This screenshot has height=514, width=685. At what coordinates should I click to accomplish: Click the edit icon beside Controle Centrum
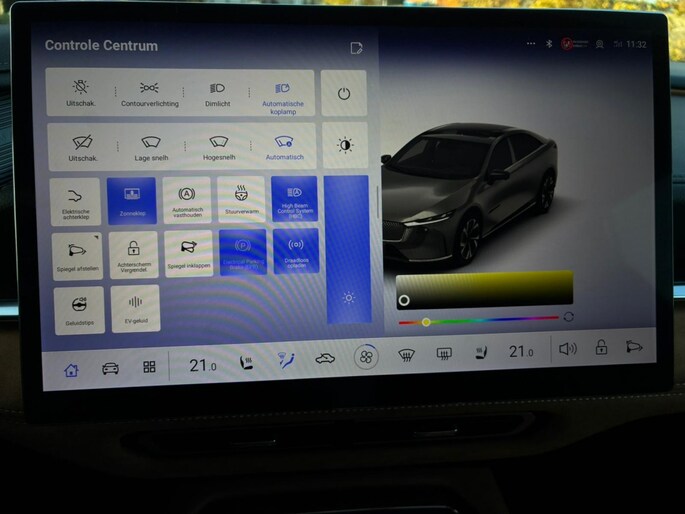(x=356, y=48)
